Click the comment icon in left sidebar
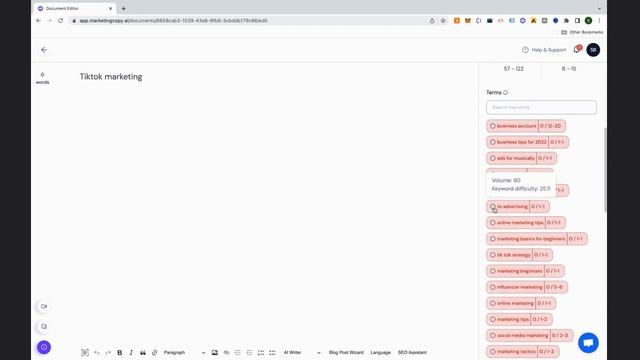 (x=44, y=327)
